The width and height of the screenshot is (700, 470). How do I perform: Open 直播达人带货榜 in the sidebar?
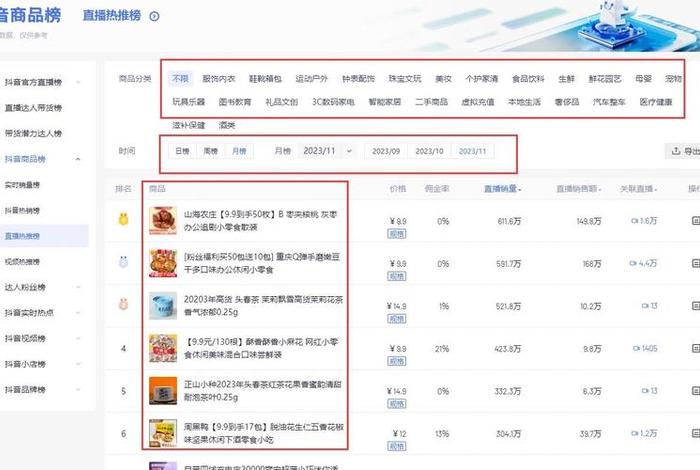33,108
